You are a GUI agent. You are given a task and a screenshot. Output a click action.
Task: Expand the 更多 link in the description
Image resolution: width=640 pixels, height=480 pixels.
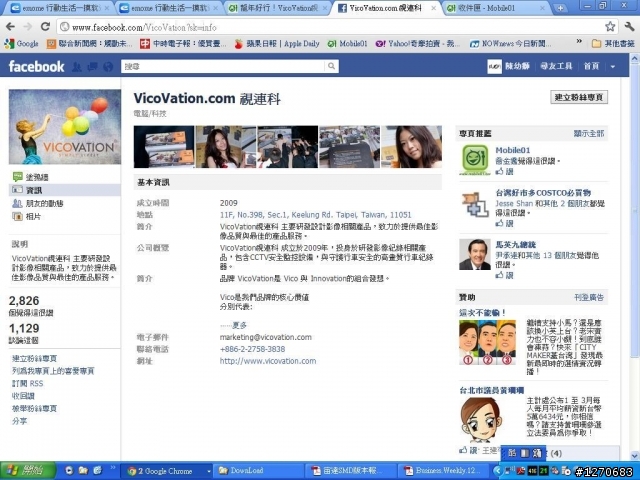coord(239,325)
